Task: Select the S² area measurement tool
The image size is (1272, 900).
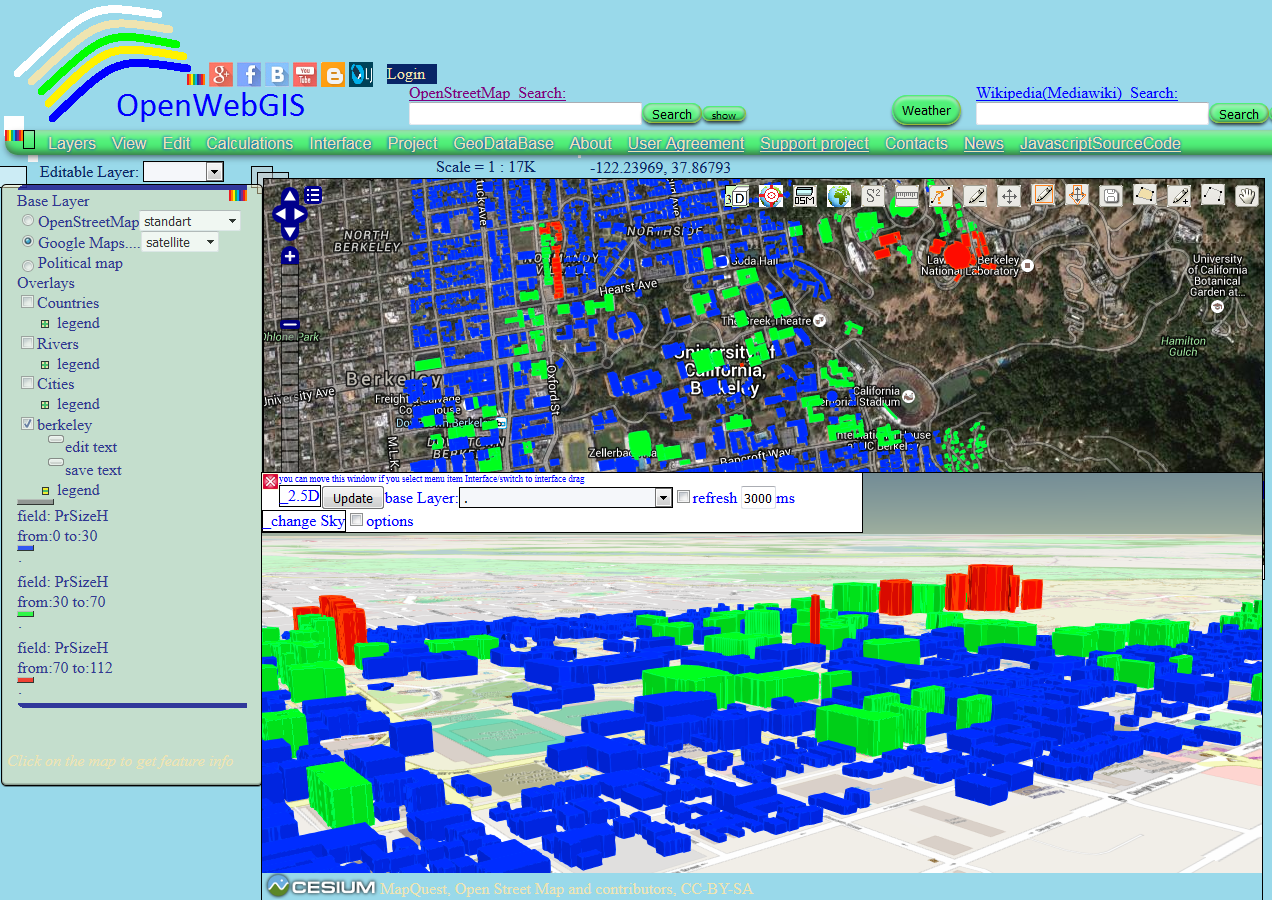Action: point(872,196)
